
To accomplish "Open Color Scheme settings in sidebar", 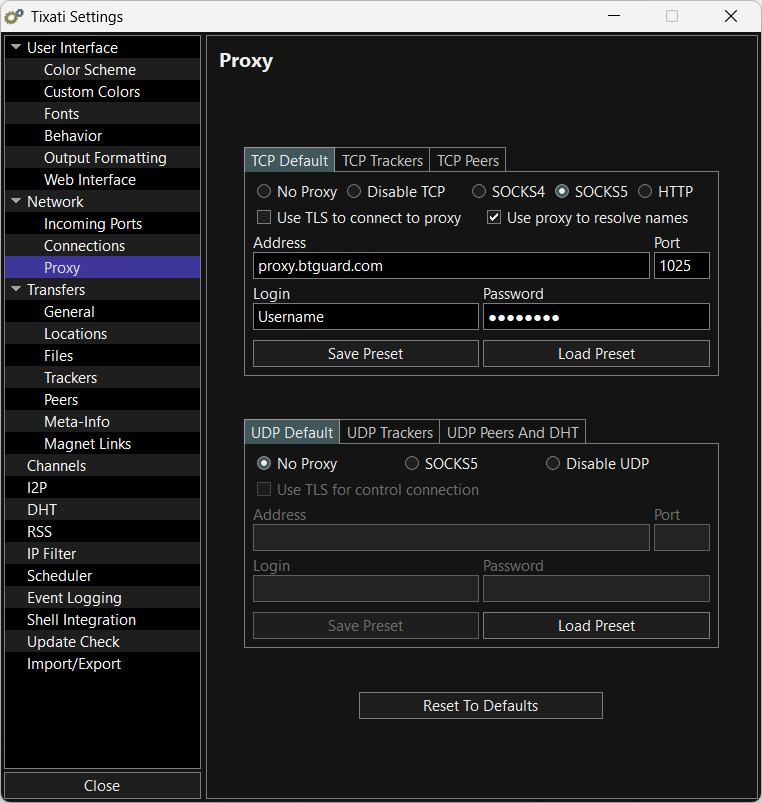I will coord(90,70).
